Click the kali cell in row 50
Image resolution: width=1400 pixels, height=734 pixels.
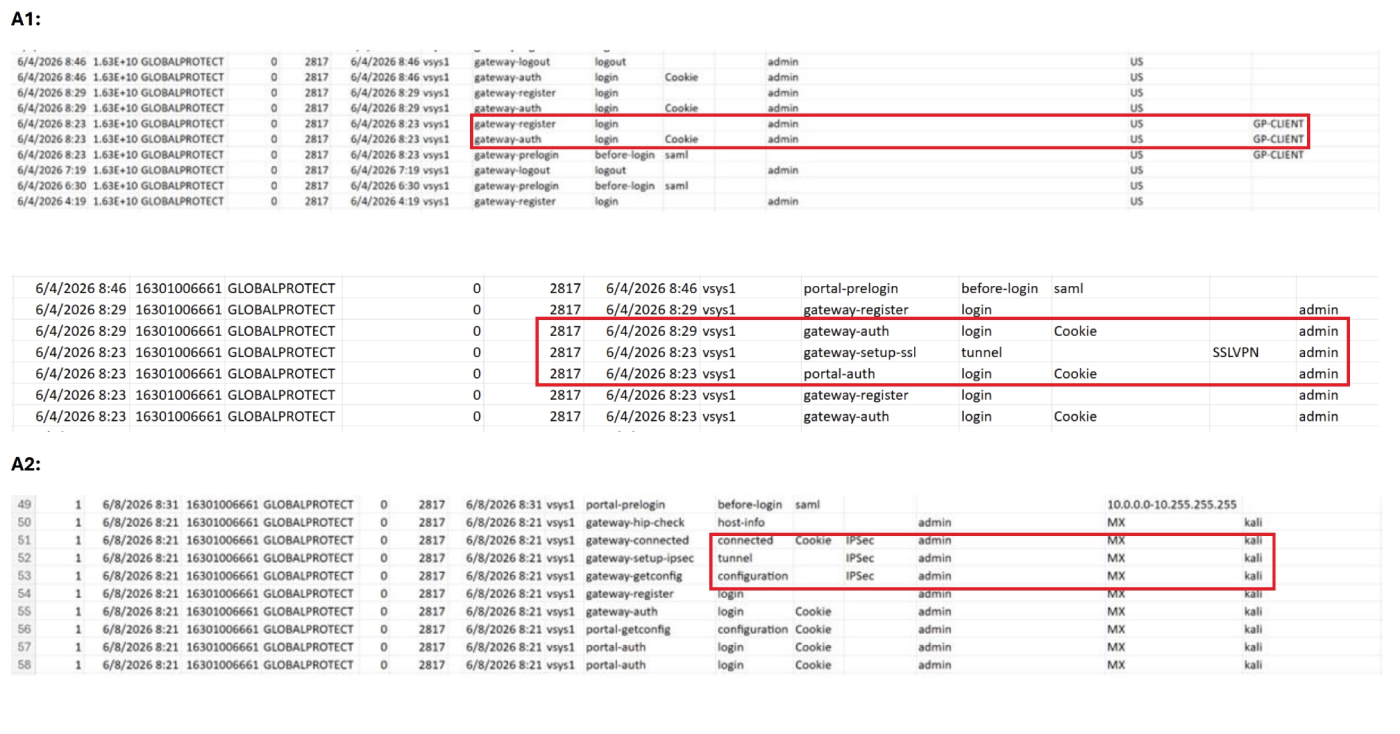(1253, 522)
